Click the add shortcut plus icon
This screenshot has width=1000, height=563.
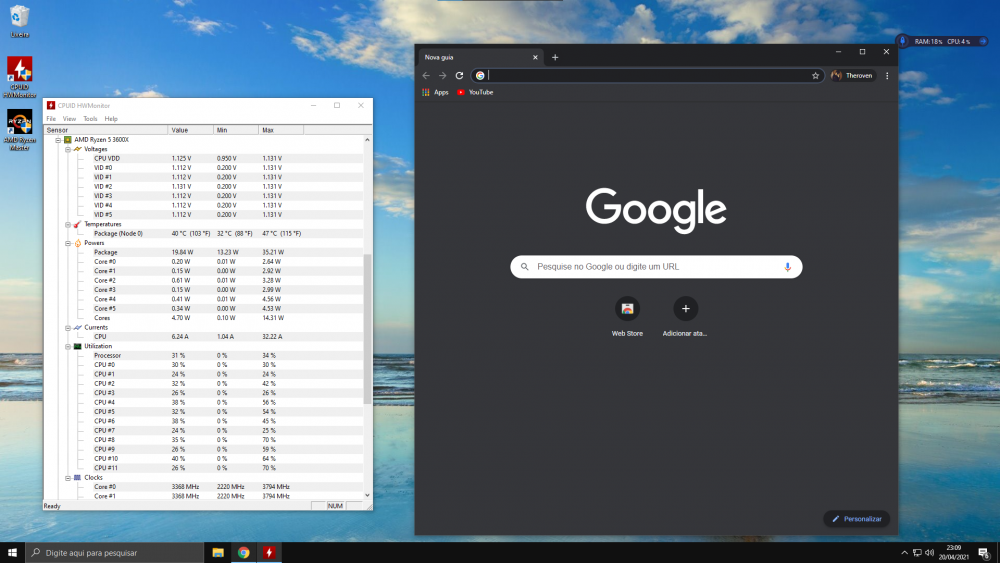(685, 308)
